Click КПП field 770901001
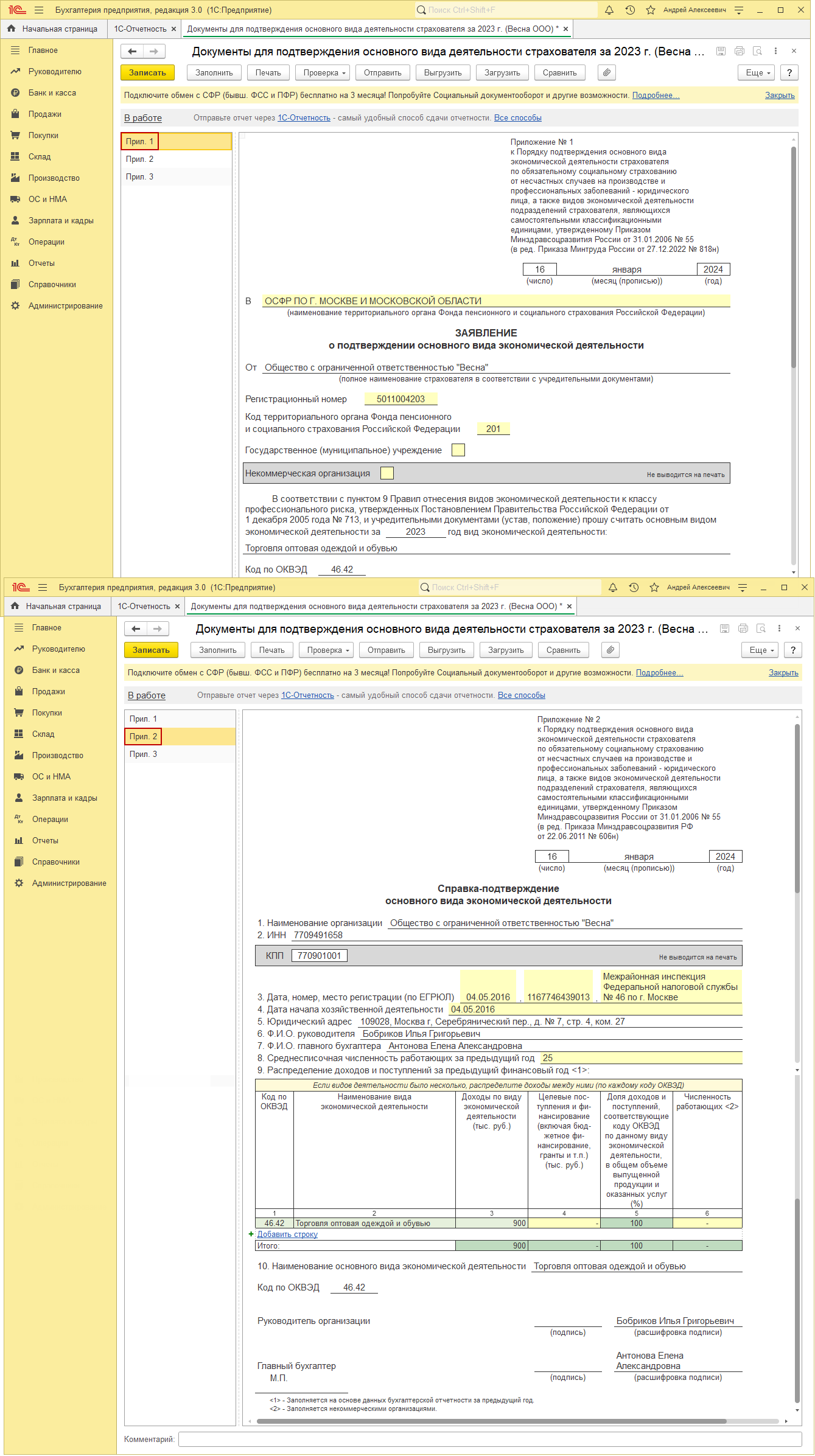Viewport: 815px width, 1456px height. [x=320, y=955]
